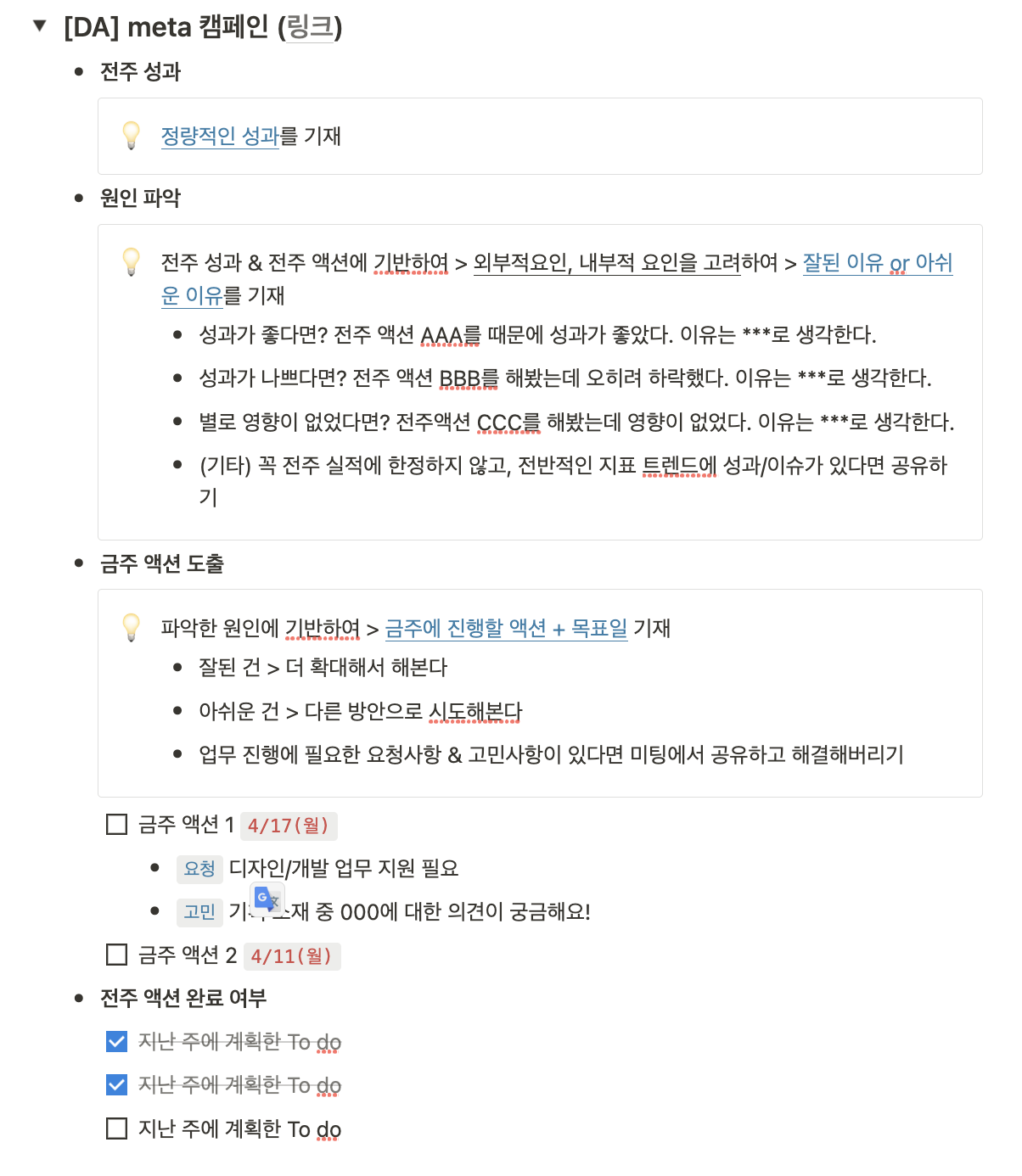The image size is (1022, 1176).
Task: Click the lightbulb icon beside 정량적인 성과
Action: [132, 136]
